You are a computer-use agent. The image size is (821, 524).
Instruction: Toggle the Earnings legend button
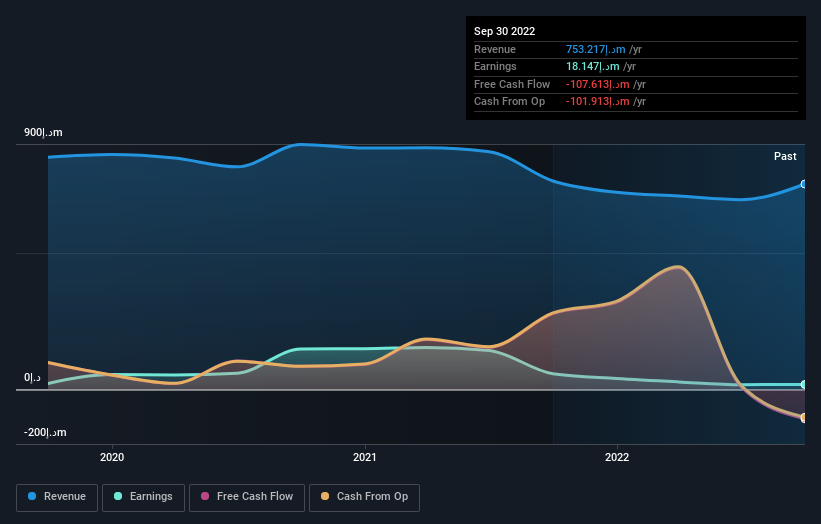[x=143, y=497]
